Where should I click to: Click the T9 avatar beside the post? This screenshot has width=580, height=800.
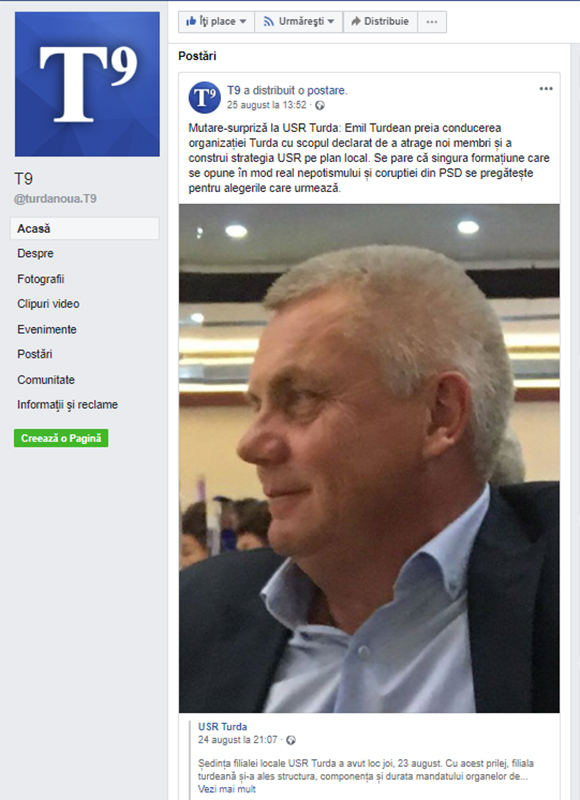click(x=205, y=97)
